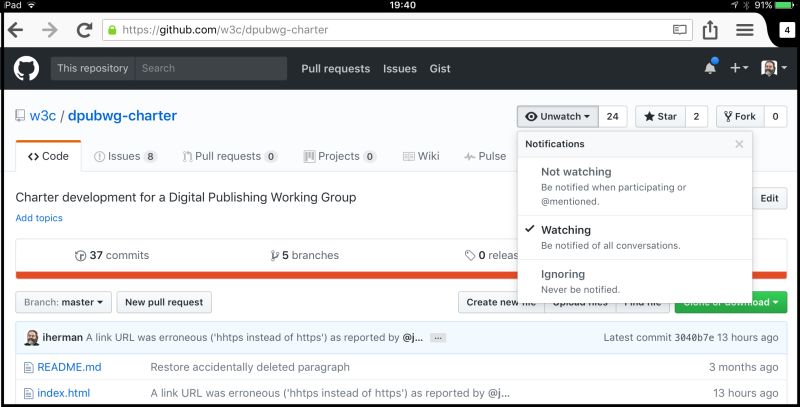
Task: Tap the green padlock security icon
Action: [112, 30]
